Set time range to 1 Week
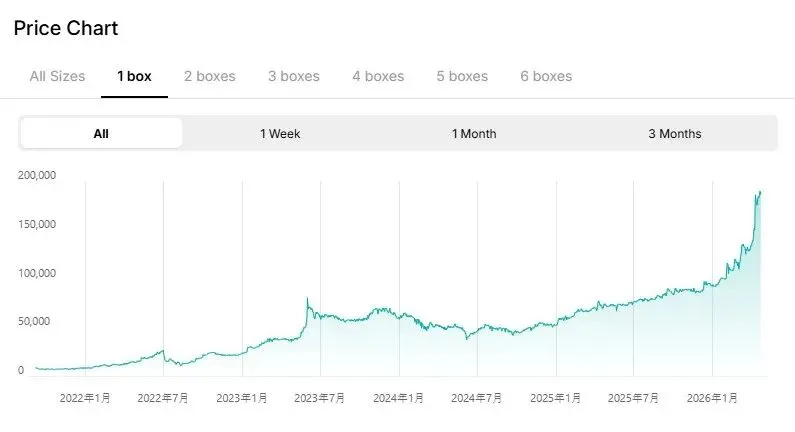The width and height of the screenshot is (795, 432). point(280,133)
